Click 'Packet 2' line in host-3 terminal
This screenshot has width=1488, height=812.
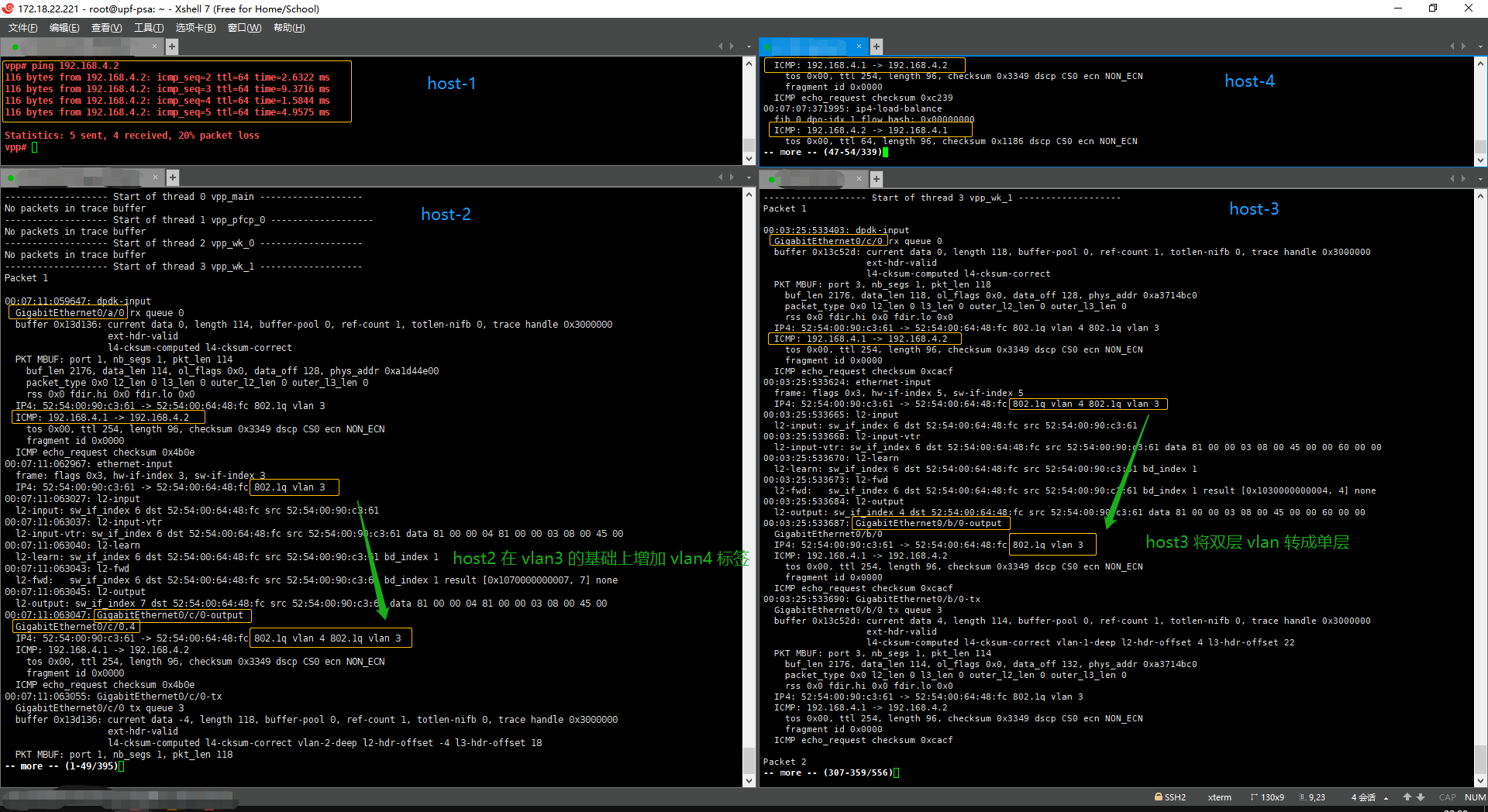click(x=784, y=762)
